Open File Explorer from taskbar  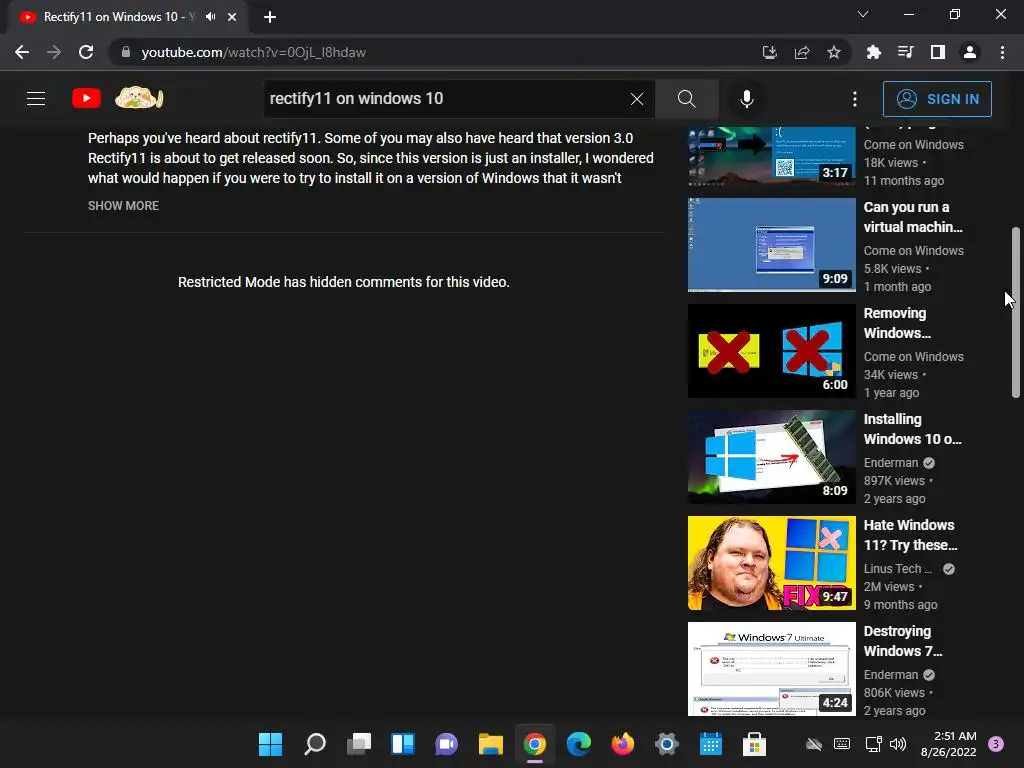490,744
